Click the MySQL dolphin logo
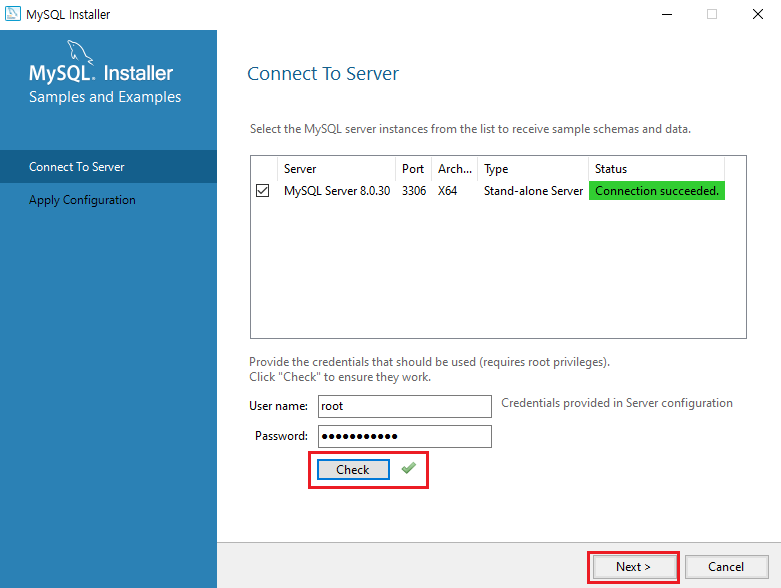The width and height of the screenshot is (781, 588). point(80,52)
